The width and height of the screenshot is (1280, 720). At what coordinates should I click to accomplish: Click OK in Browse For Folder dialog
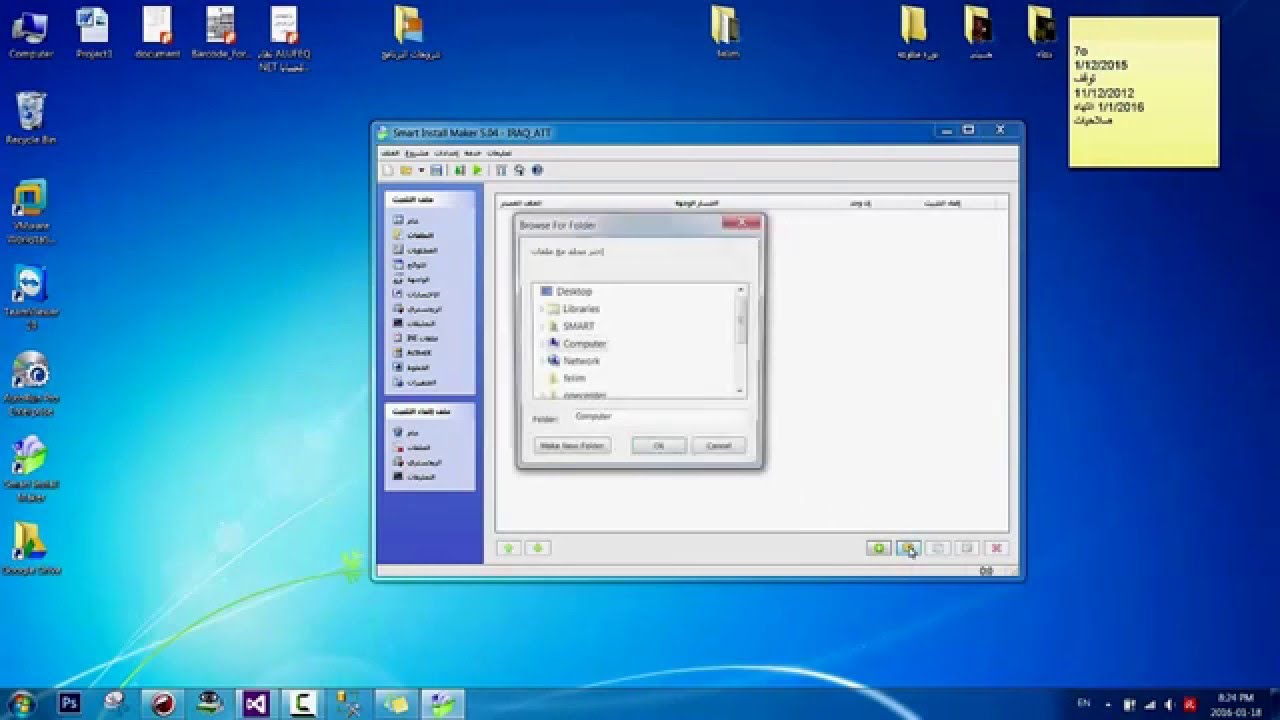[x=659, y=445]
